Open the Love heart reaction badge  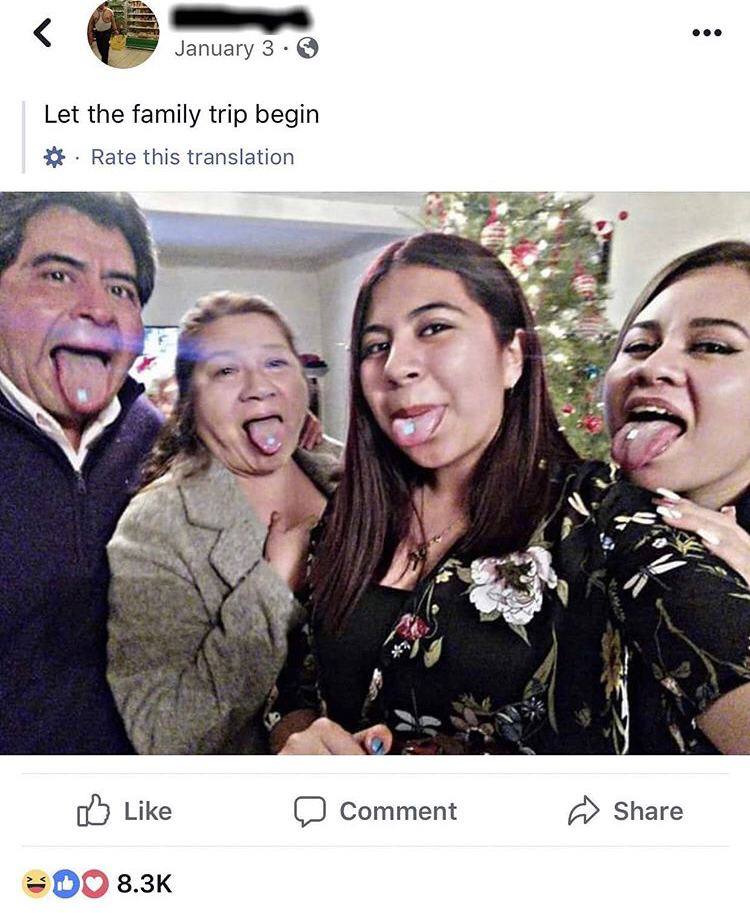coord(95,883)
